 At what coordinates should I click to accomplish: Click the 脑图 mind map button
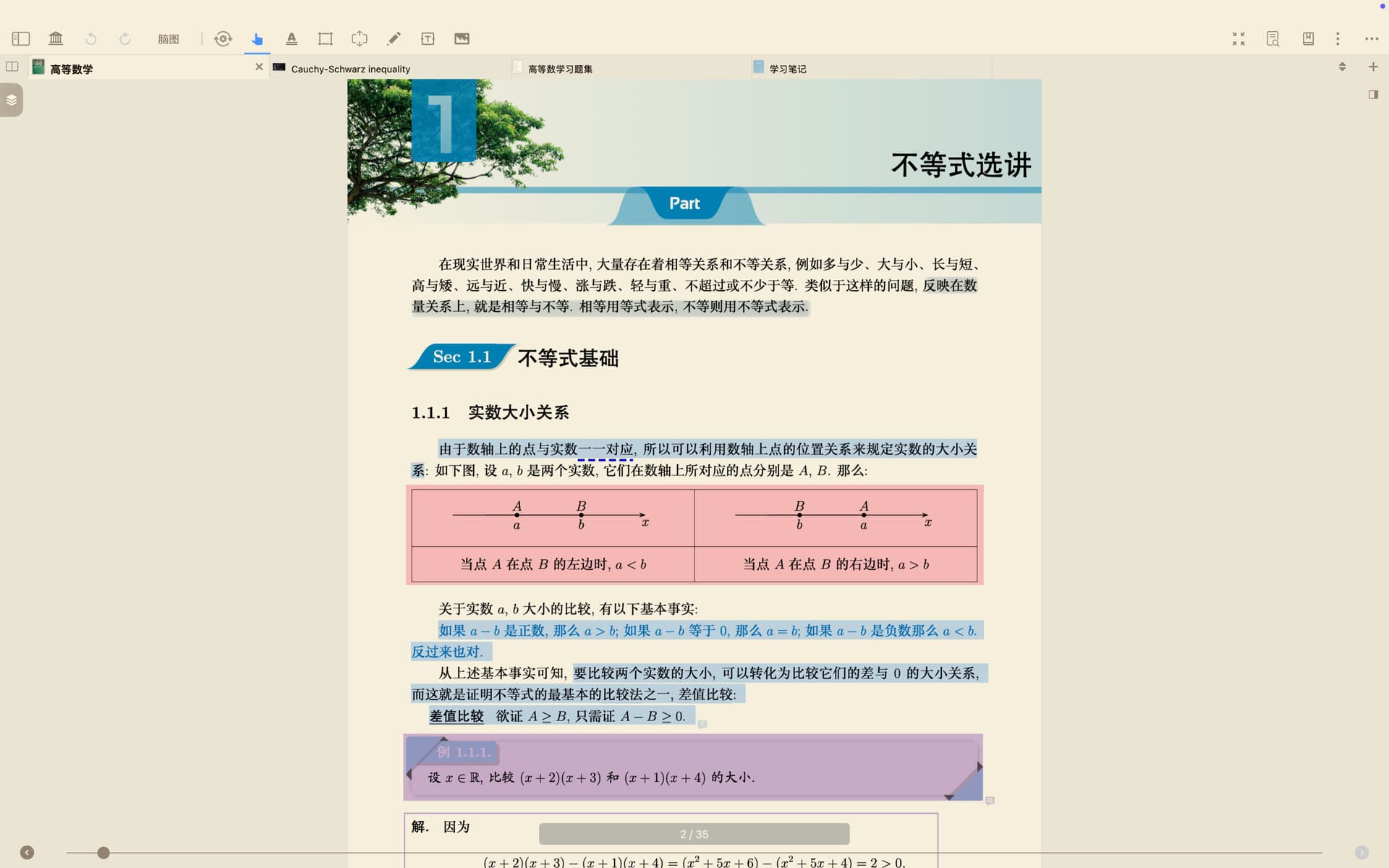[x=168, y=39]
